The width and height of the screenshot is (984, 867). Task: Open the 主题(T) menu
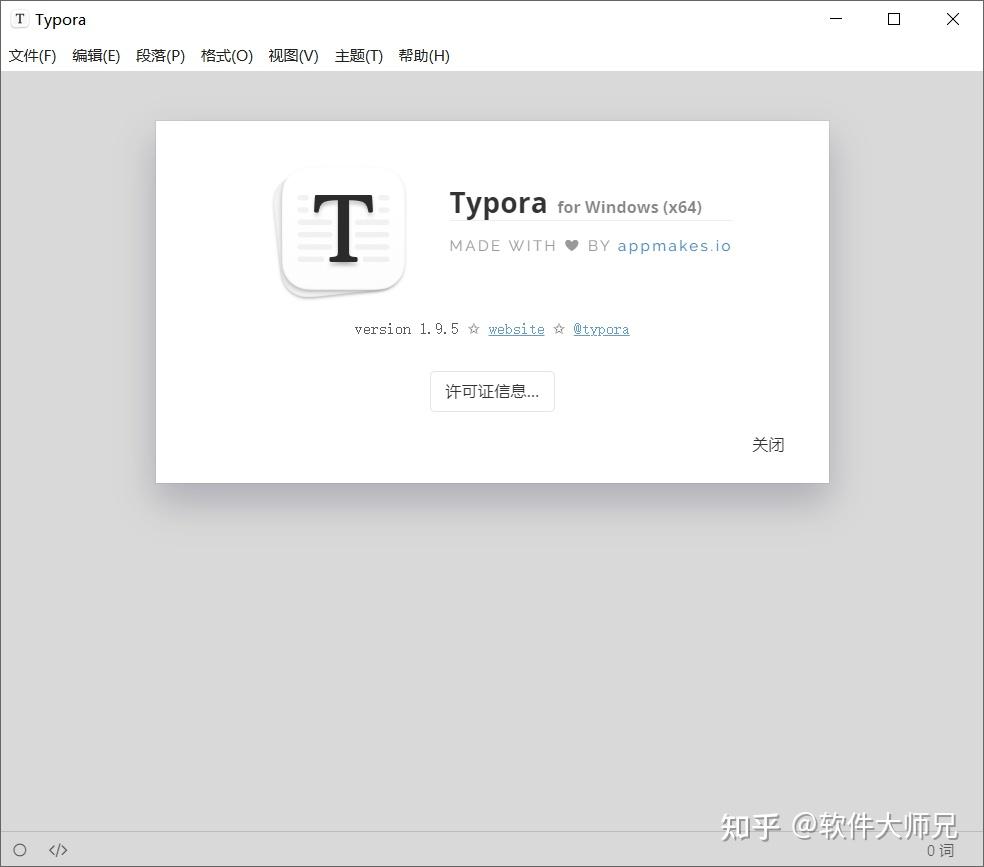coord(358,56)
